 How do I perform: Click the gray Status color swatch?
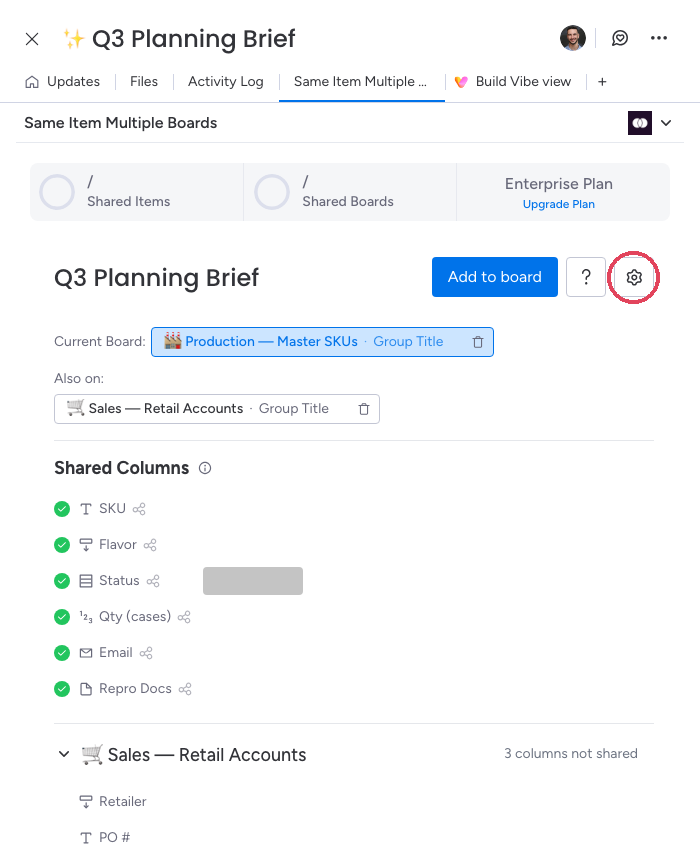pyautogui.click(x=253, y=581)
